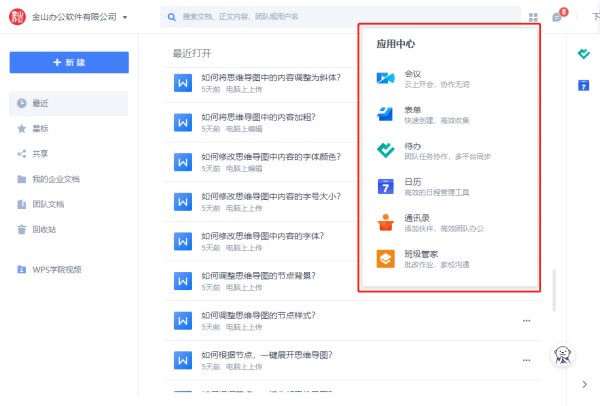The width and height of the screenshot is (600, 406).
Task: Open more options for 如何根据节点,一键展开思维导图?
Action: [x=527, y=360]
